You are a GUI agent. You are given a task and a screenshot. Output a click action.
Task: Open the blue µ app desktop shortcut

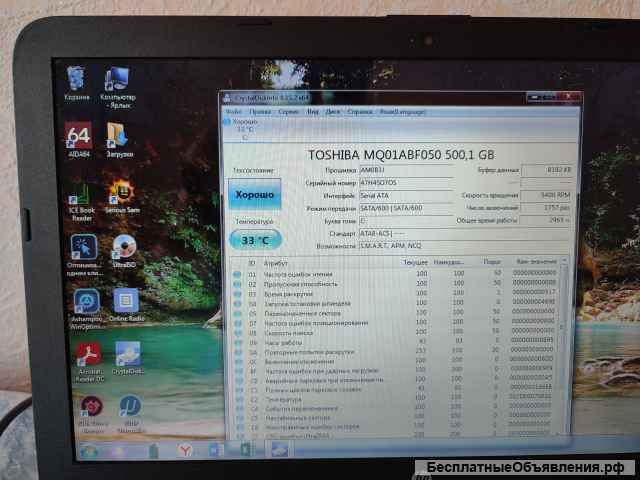point(131,413)
